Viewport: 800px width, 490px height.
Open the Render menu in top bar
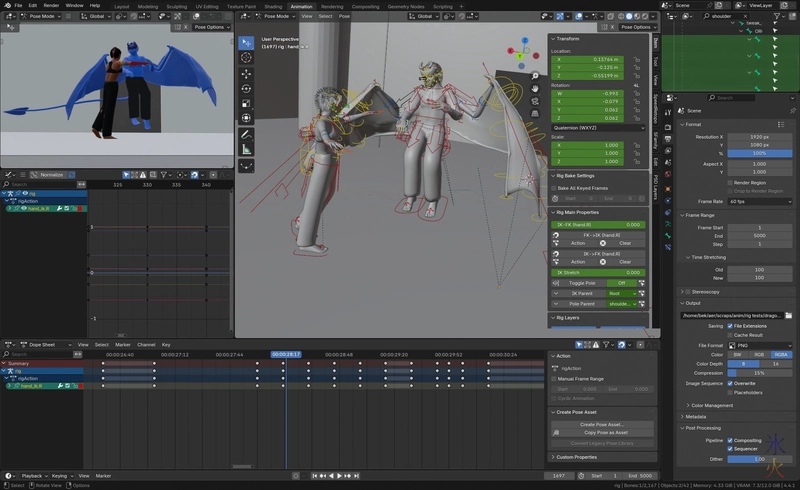49,5
